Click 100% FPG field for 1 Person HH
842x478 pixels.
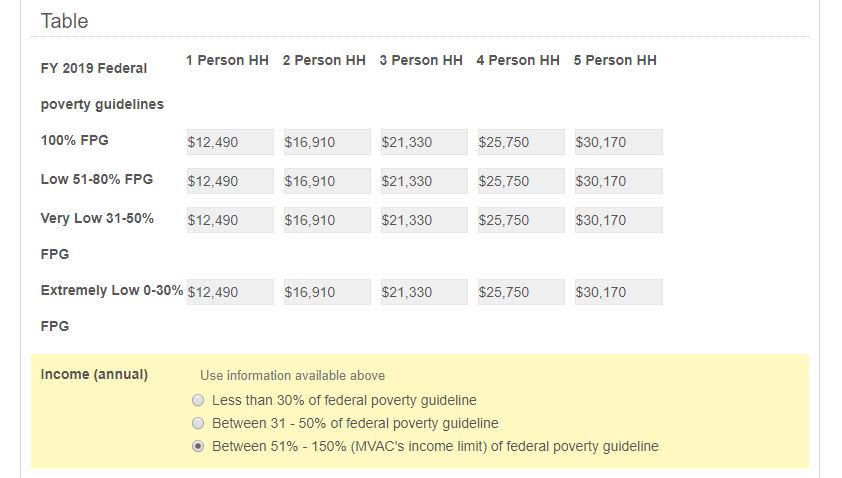coord(230,142)
